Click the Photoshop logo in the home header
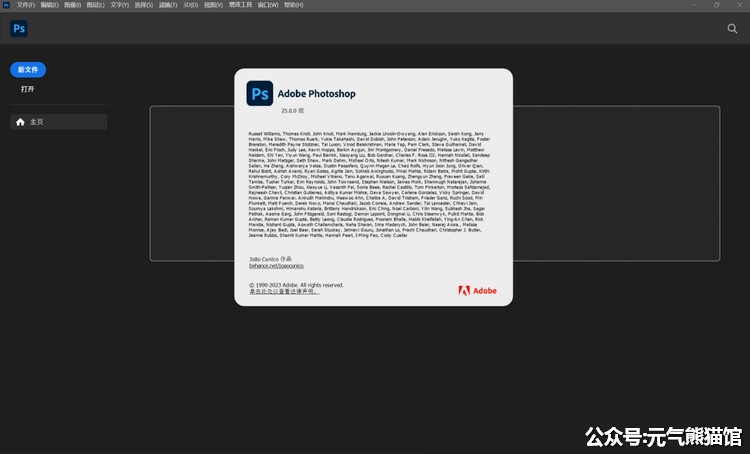 [18, 29]
